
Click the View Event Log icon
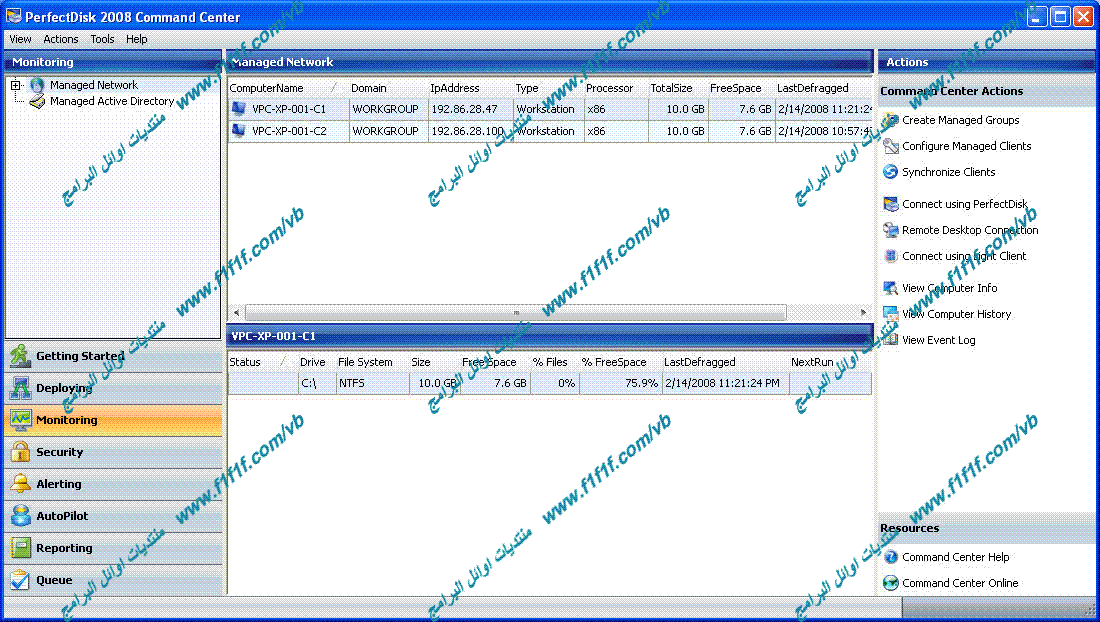point(890,340)
